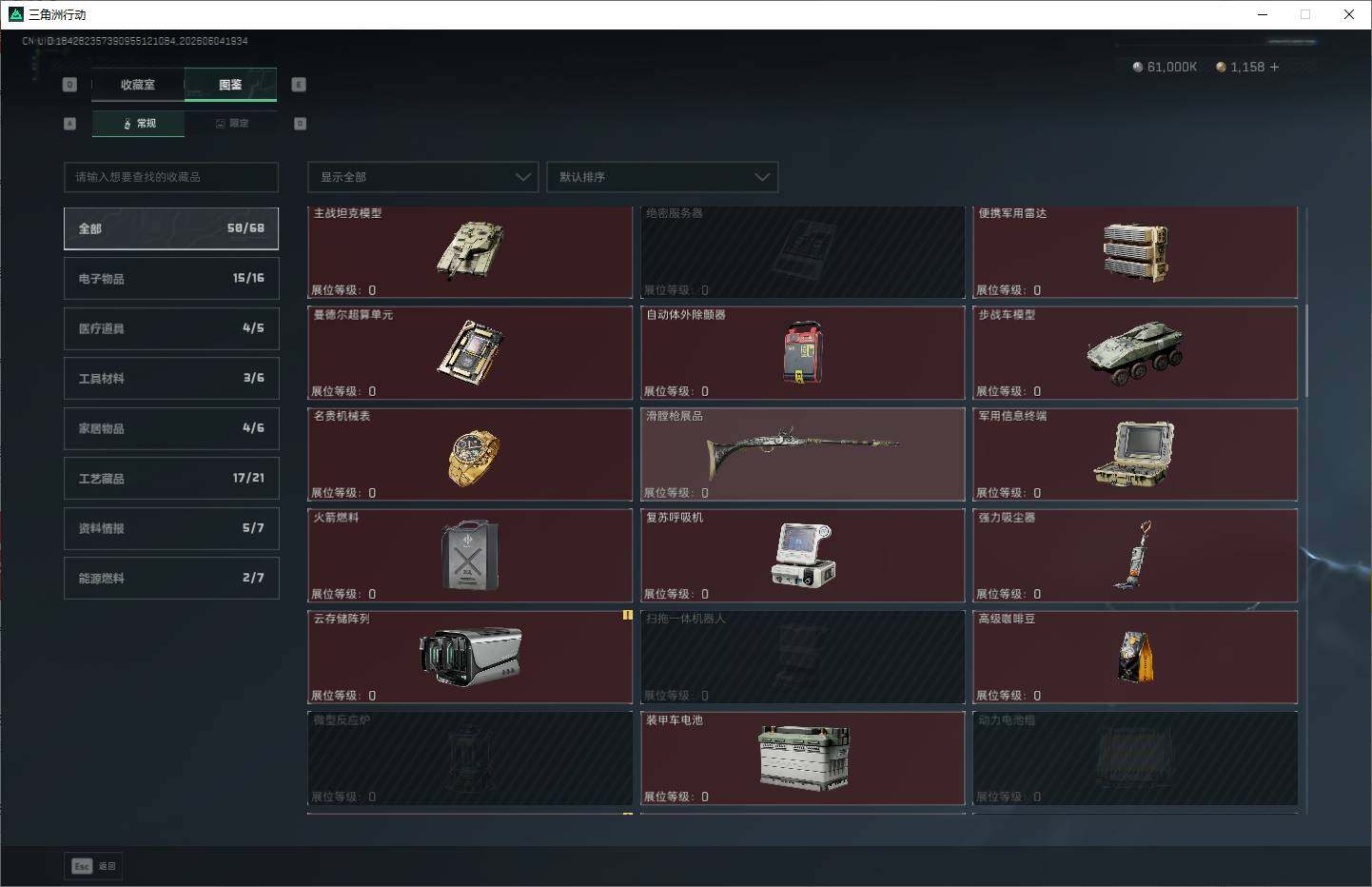Click the coin icon beside 61,000K
The image size is (1372, 887).
coord(1138,67)
